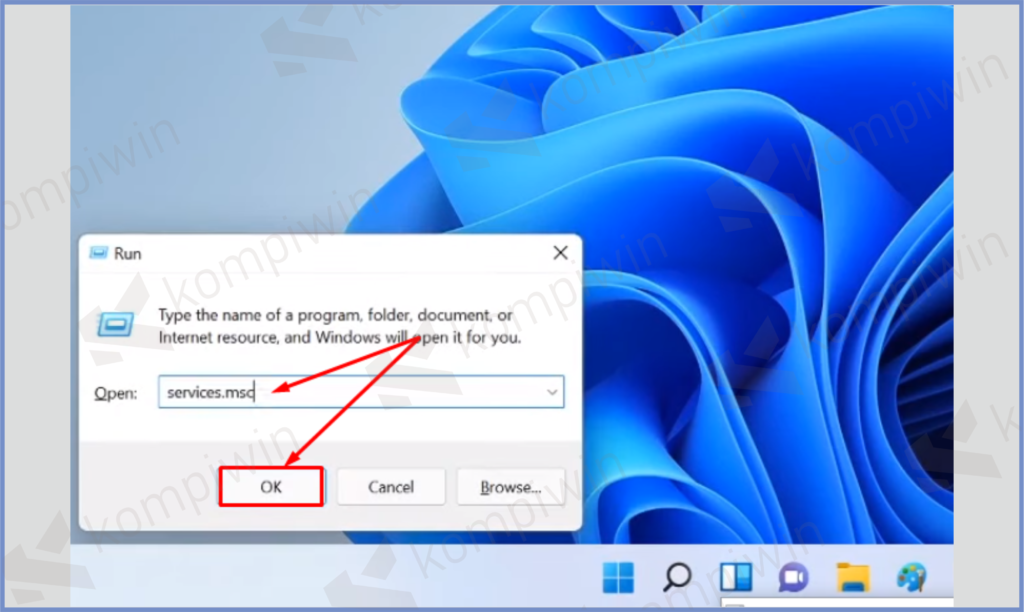Image resolution: width=1024 pixels, height=612 pixels.
Task: Click empty dialog footer left of OK button
Action: (x=150, y=487)
